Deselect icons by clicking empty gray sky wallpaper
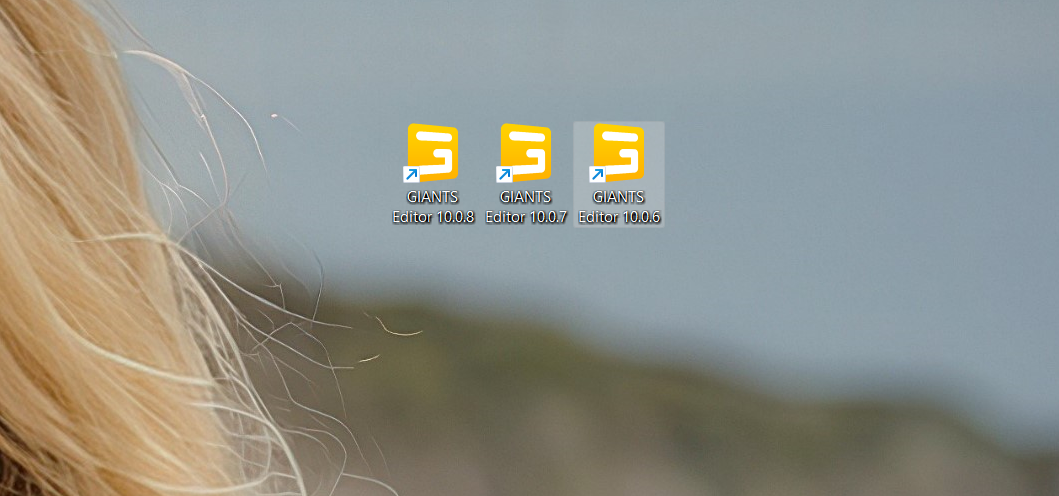The image size is (1059, 496). pos(850,120)
